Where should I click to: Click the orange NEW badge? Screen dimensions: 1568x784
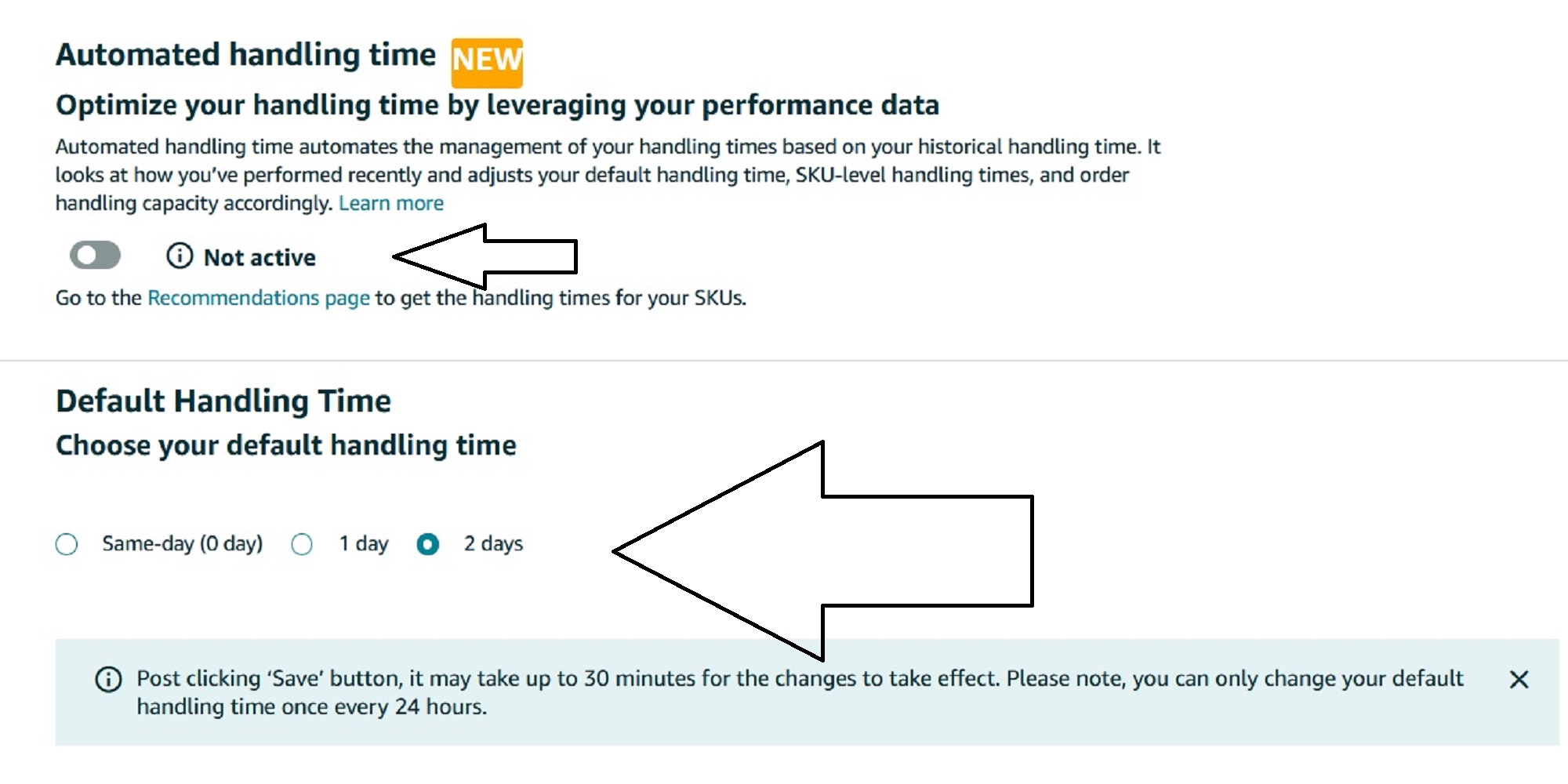coord(487,62)
